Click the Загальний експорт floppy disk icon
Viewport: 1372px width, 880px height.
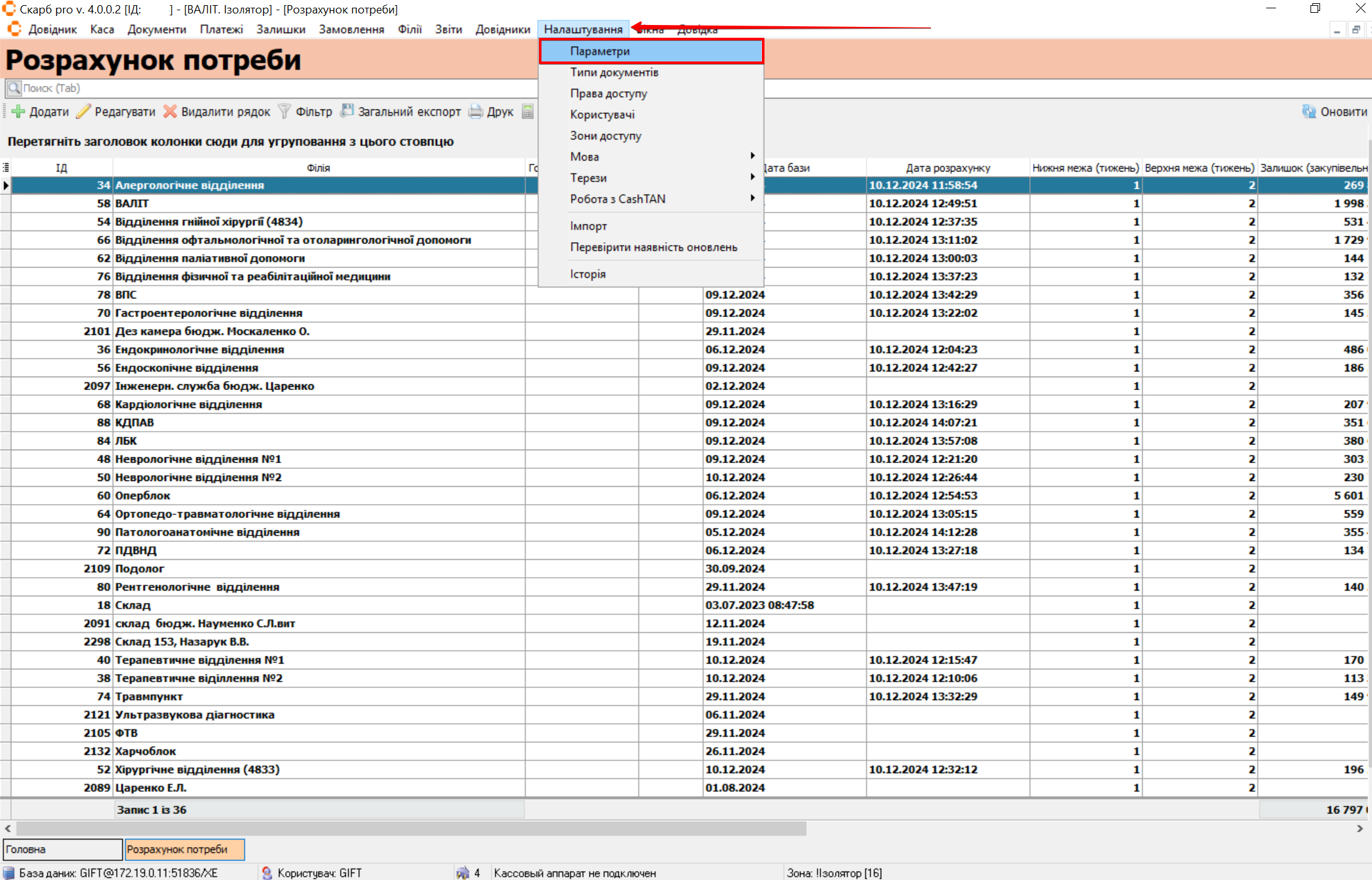pos(347,111)
